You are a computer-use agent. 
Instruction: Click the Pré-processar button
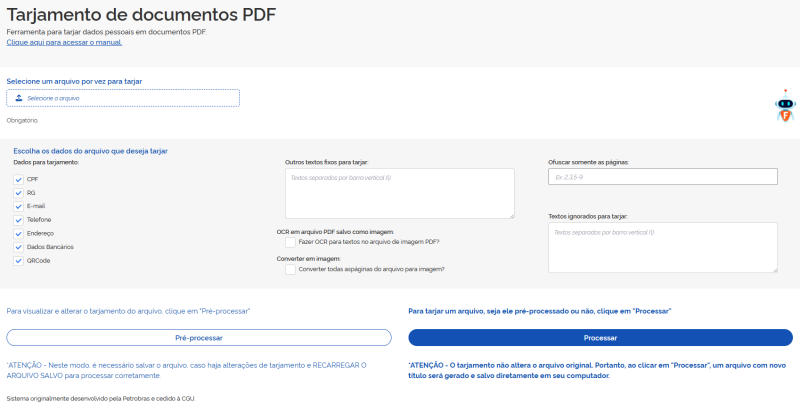coord(199,338)
